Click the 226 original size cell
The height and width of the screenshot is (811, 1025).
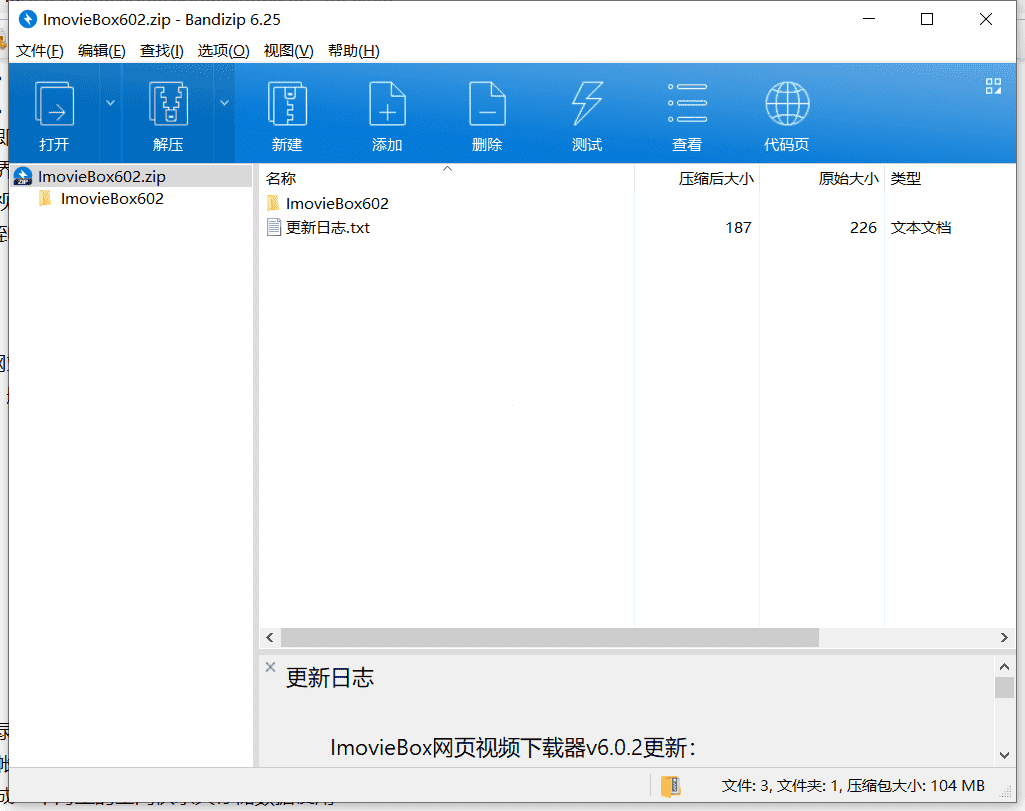[863, 227]
